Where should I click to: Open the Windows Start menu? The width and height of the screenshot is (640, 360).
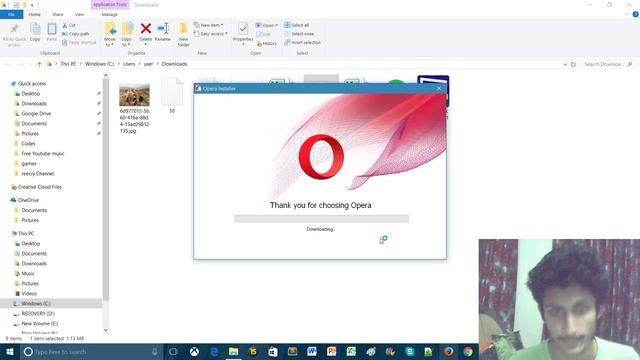click(x=9, y=351)
